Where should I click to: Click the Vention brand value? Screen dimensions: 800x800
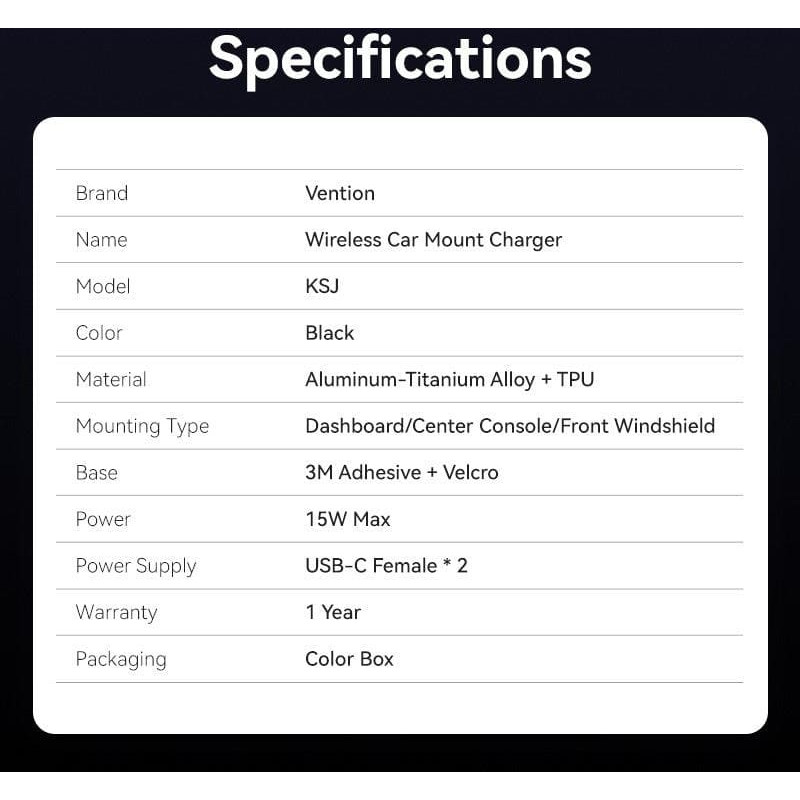point(340,193)
